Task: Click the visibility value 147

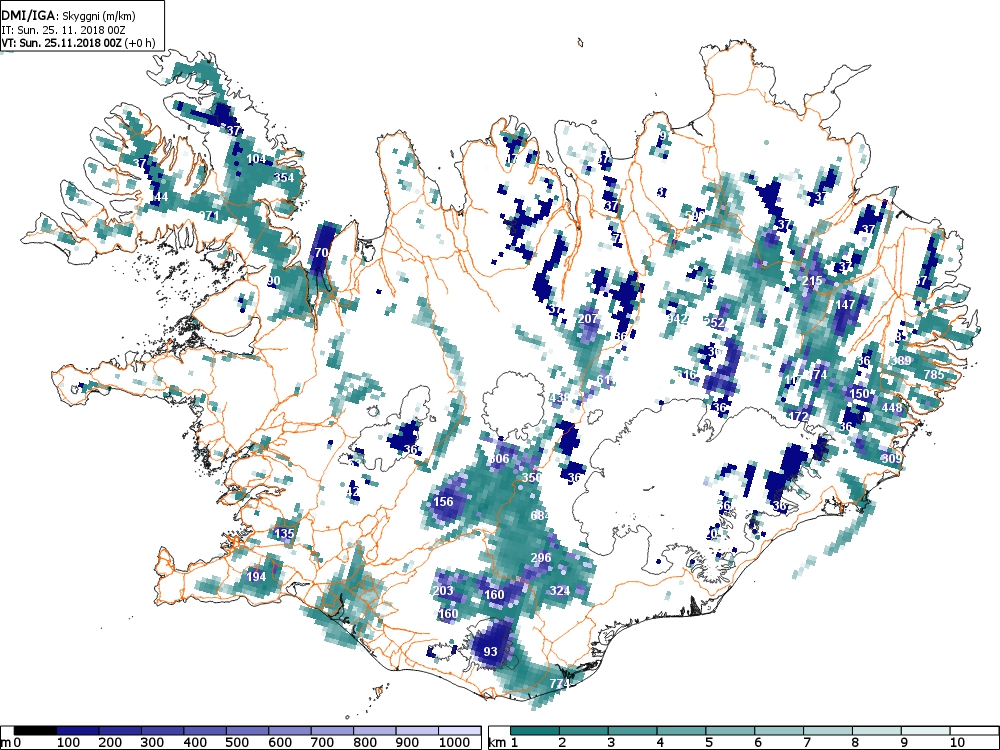Action: (845, 305)
